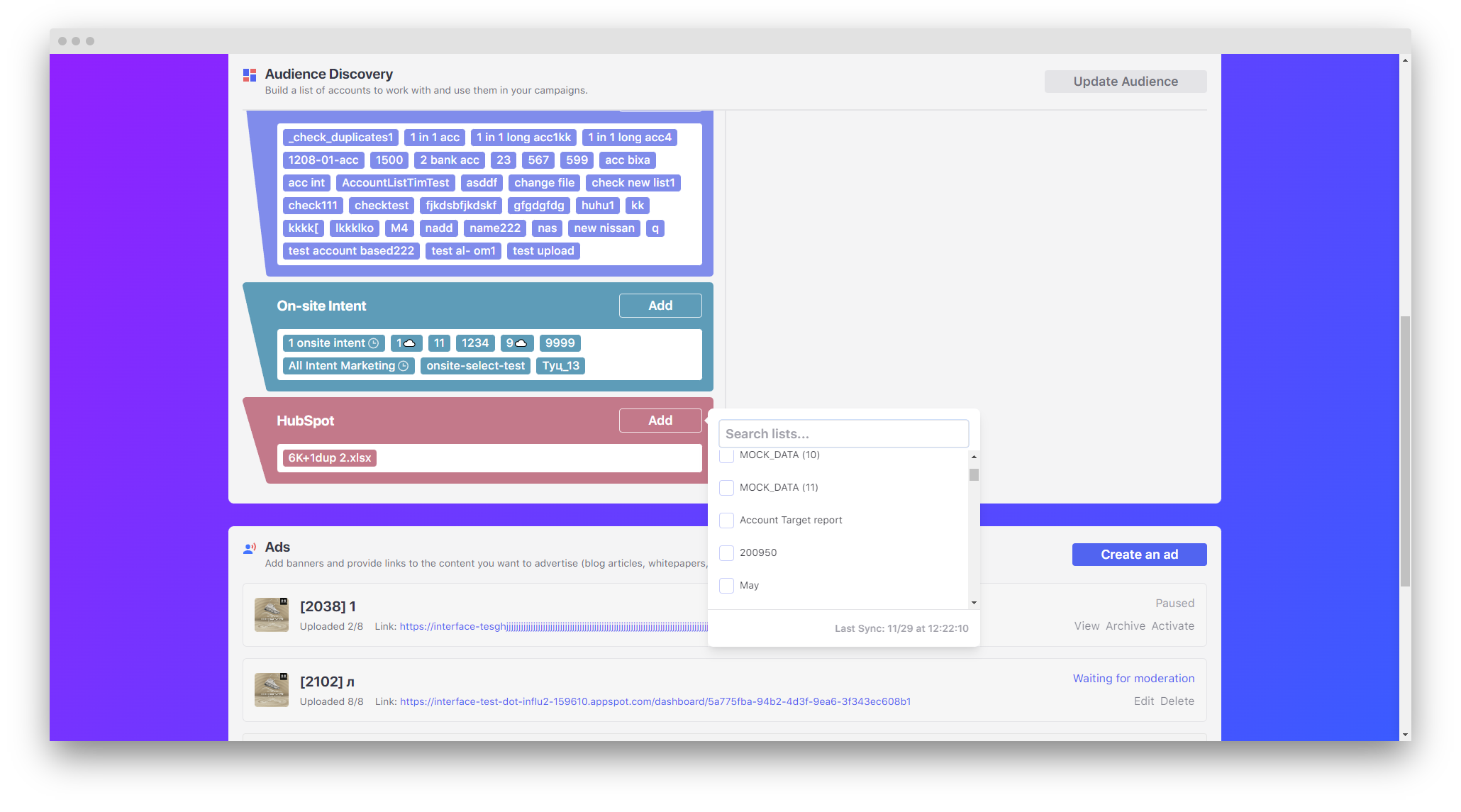Image resolution: width=1461 pixels, height=812 pixels.
Task: Tick the 200950 checkbox
Action: pyautogui.click(x=726, y=552)
